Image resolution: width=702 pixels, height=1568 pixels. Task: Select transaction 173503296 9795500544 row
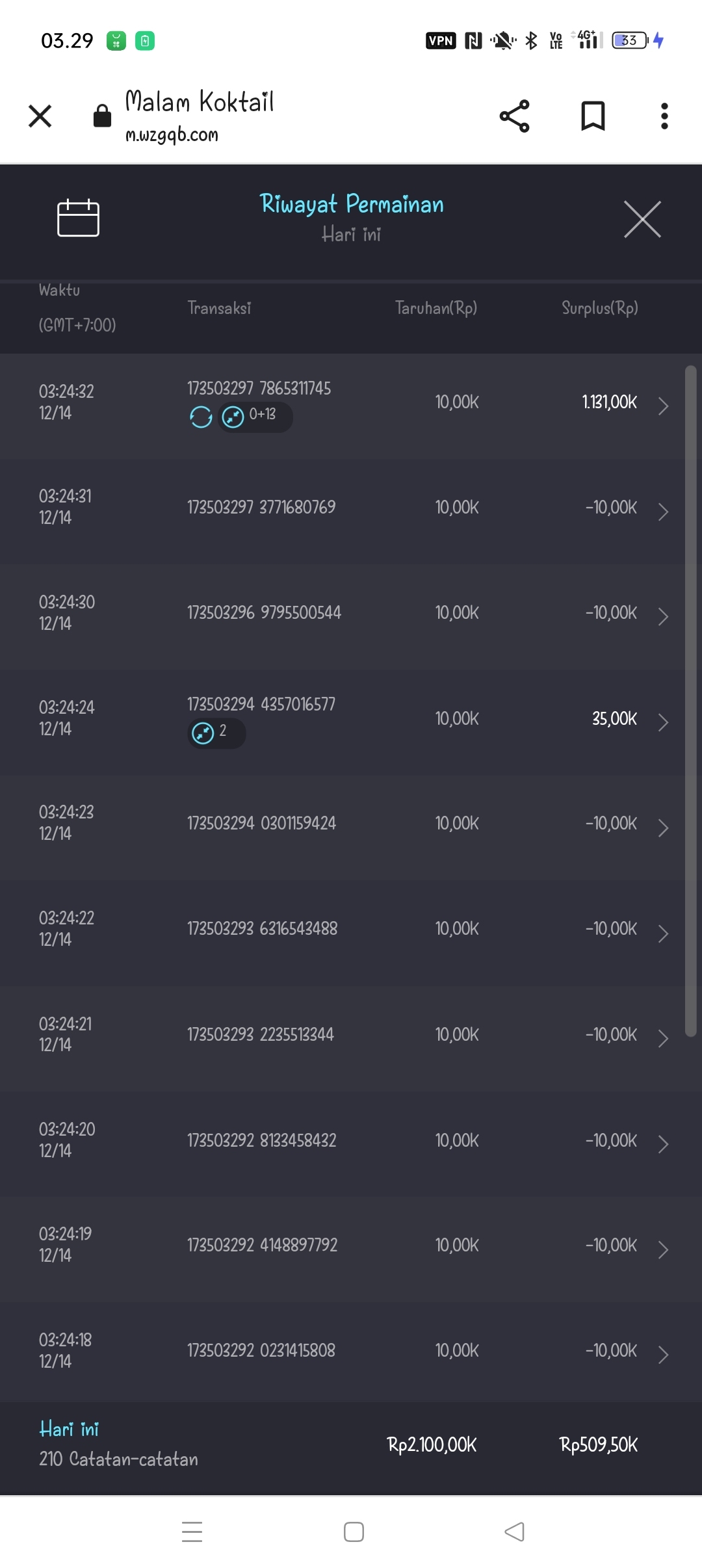click(264, 613)
